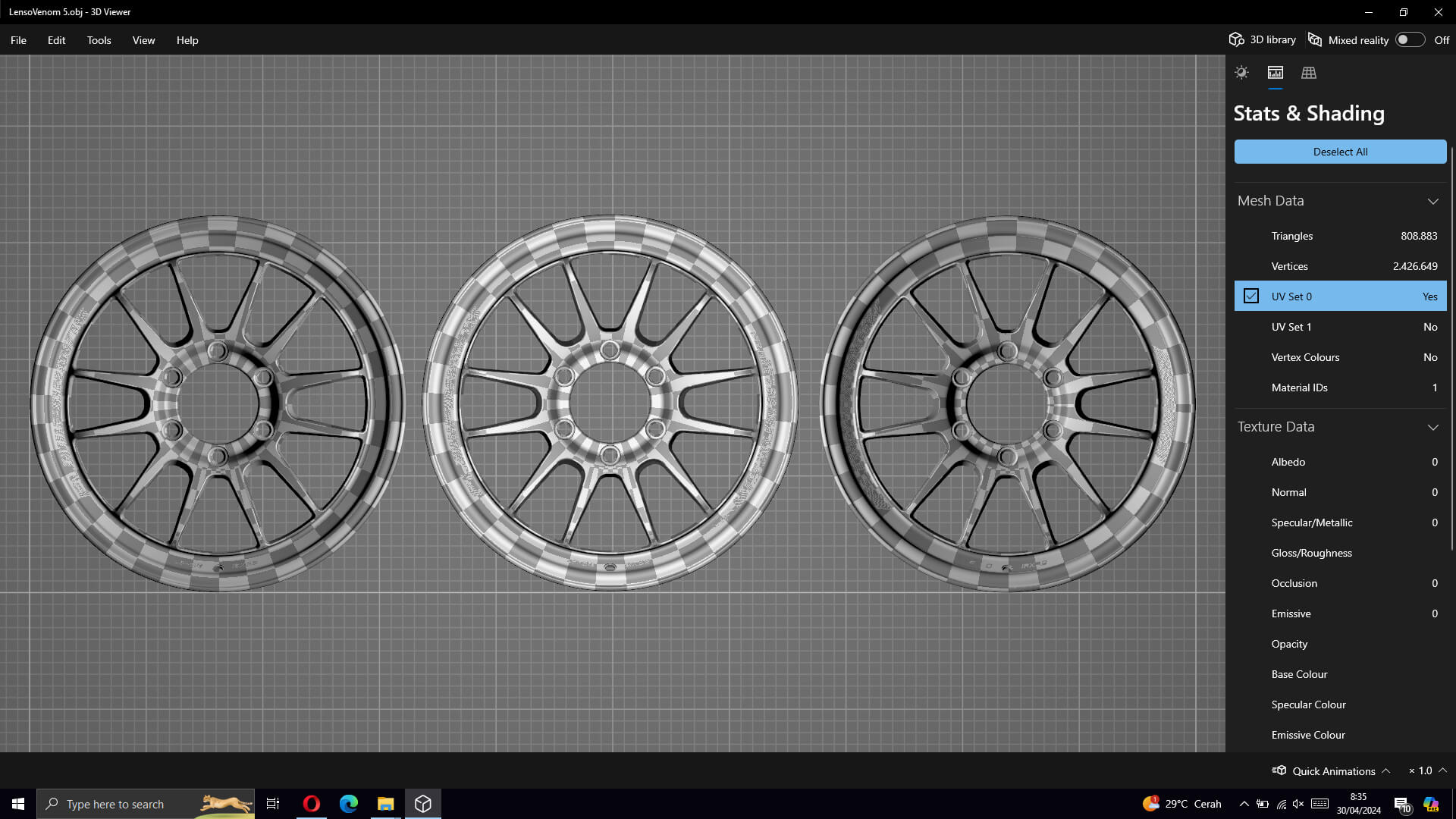Viewport: 1456px width, 819px height.
Task: Open the Grid & Views panel icon
Action: pos(1309,73)
